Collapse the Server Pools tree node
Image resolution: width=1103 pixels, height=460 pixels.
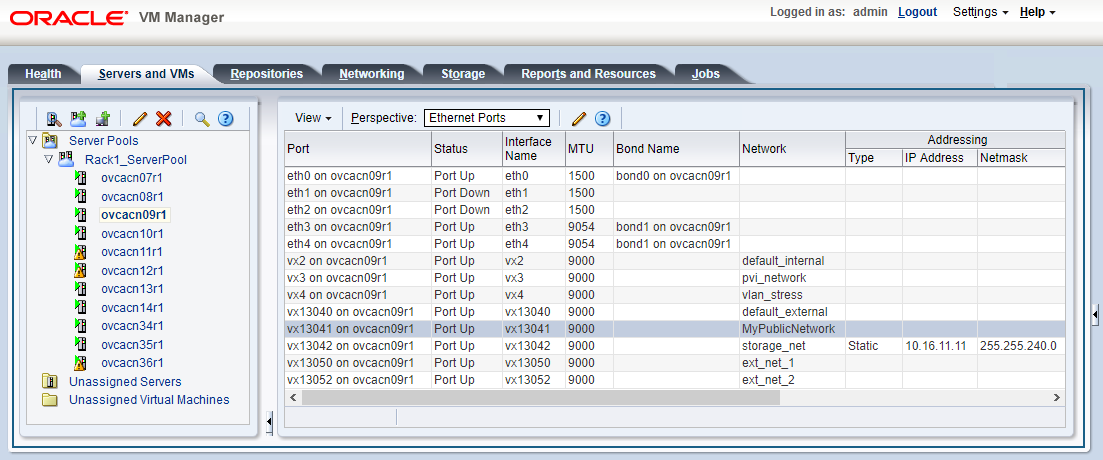[32, 141]
